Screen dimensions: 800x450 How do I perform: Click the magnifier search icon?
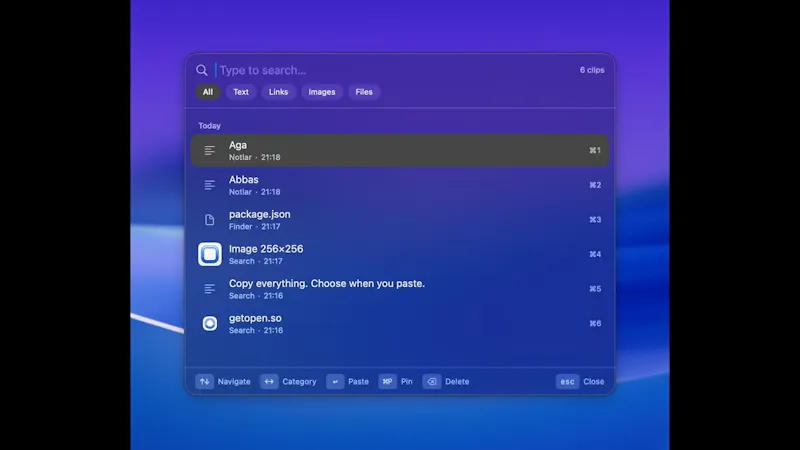click(x=202, y=70)
